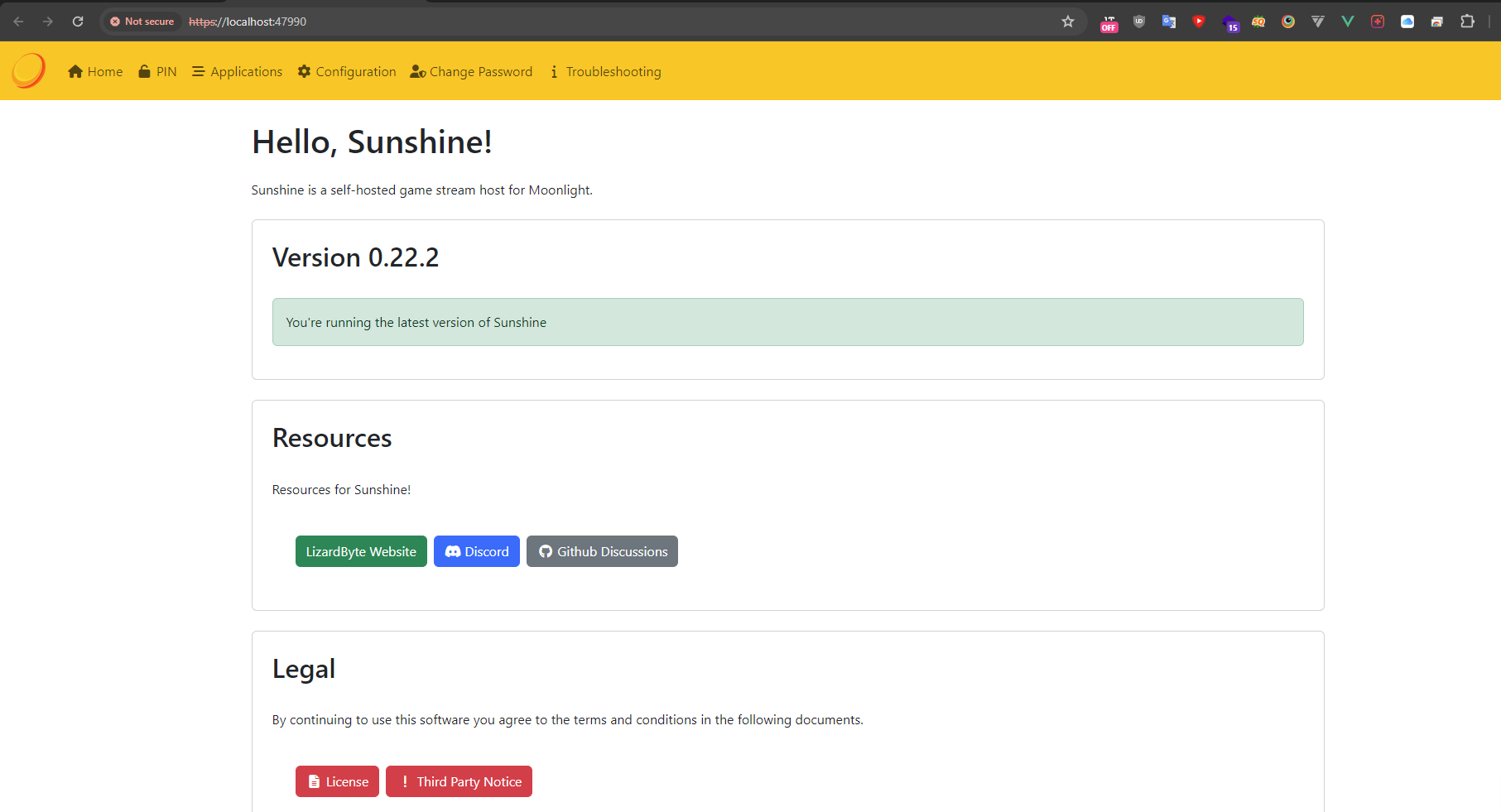Go to Troubleshooting
1501x812 pixels.
tap(605, 72)
